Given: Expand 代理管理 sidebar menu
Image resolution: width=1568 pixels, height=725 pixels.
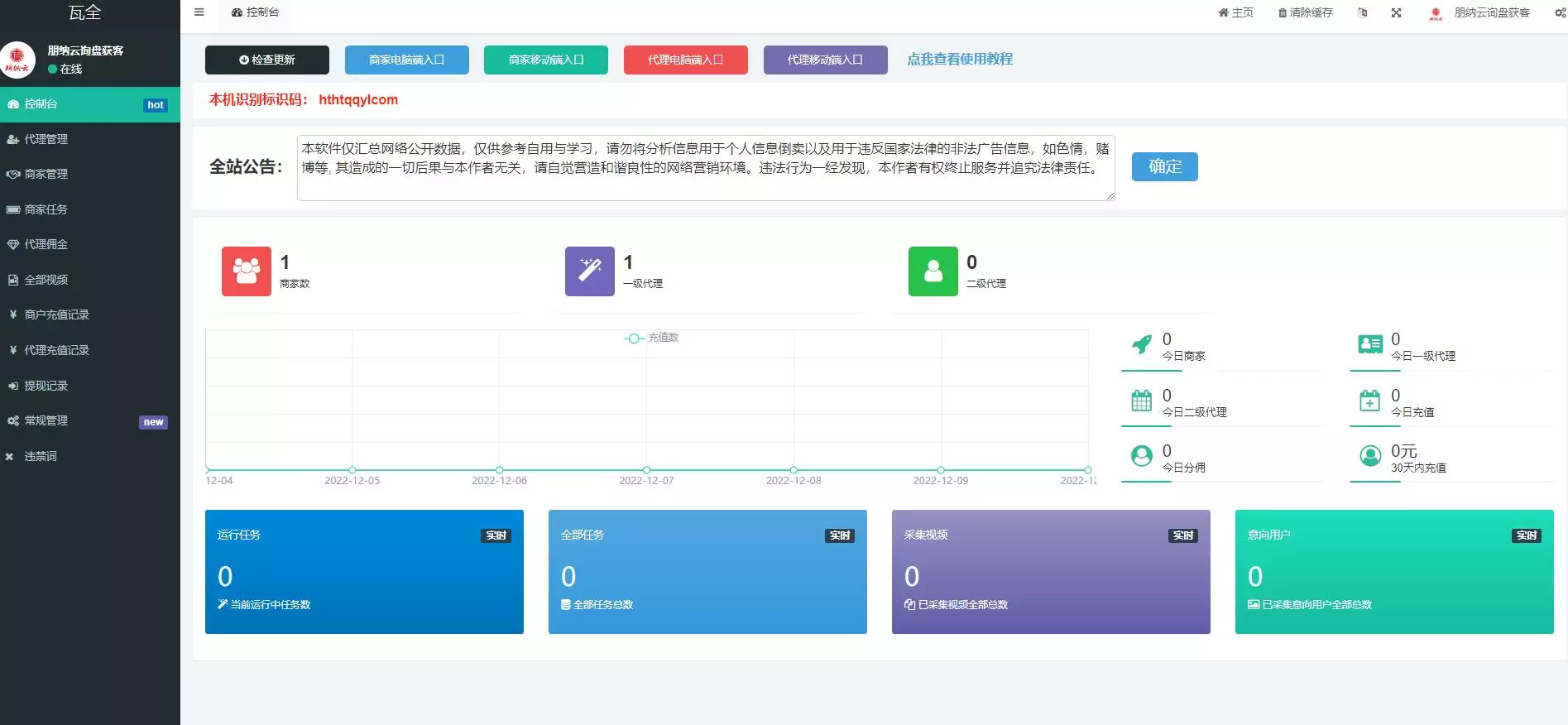Looking at the screenshot, I should 90,139.
